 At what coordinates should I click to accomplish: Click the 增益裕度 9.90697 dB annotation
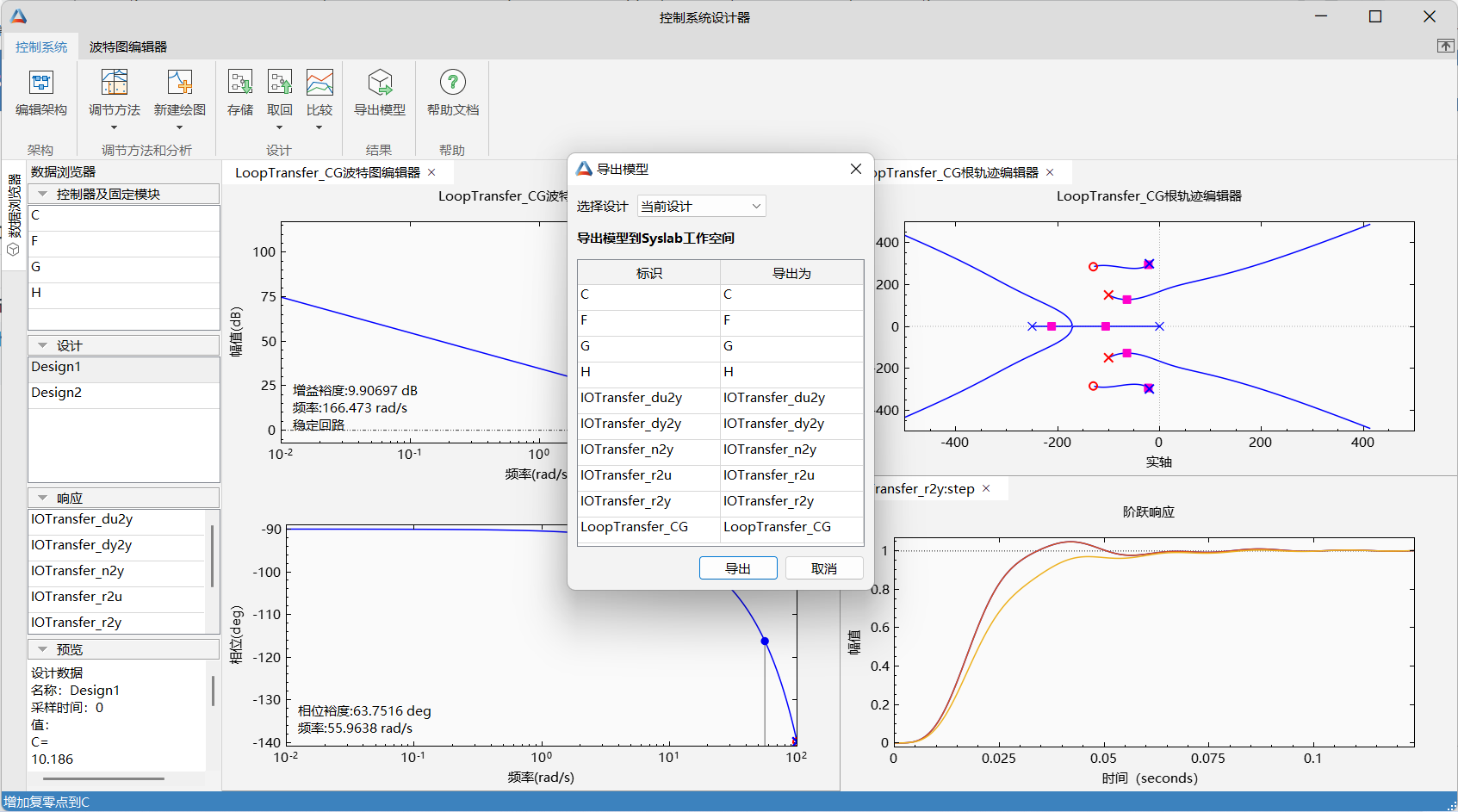coord(355,390)
